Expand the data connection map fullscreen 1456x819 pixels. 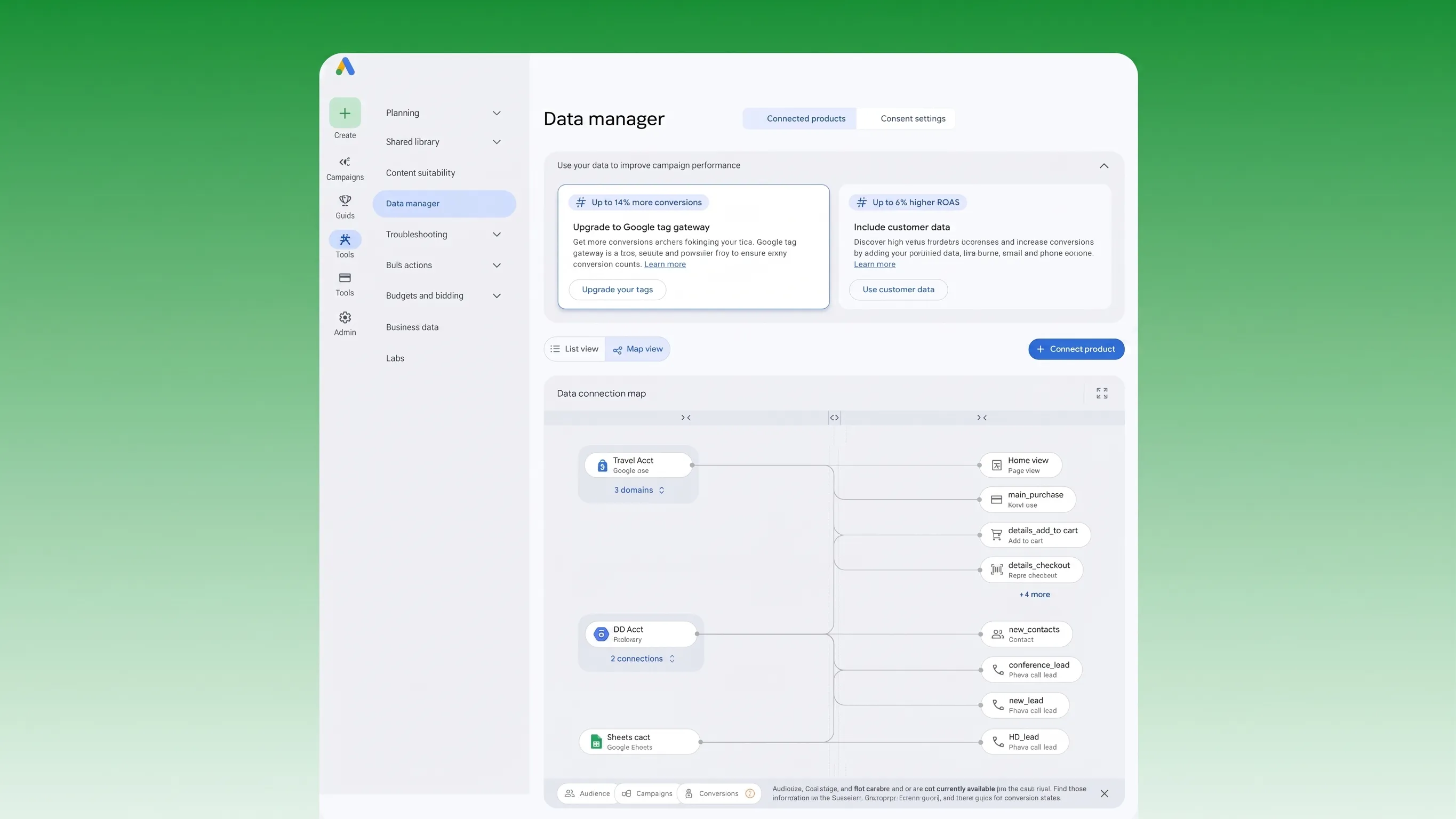click(1102, 394)
